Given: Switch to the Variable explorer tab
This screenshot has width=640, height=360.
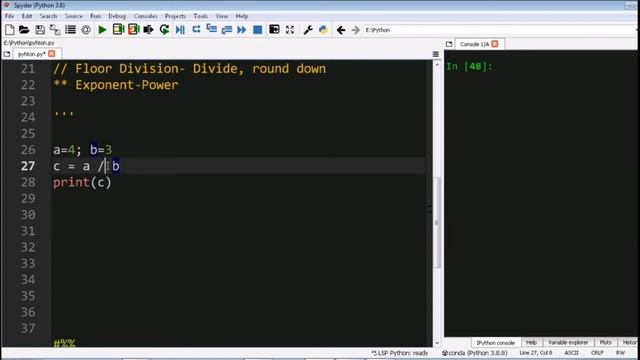Looking at the screenshot, I should 568,342.
